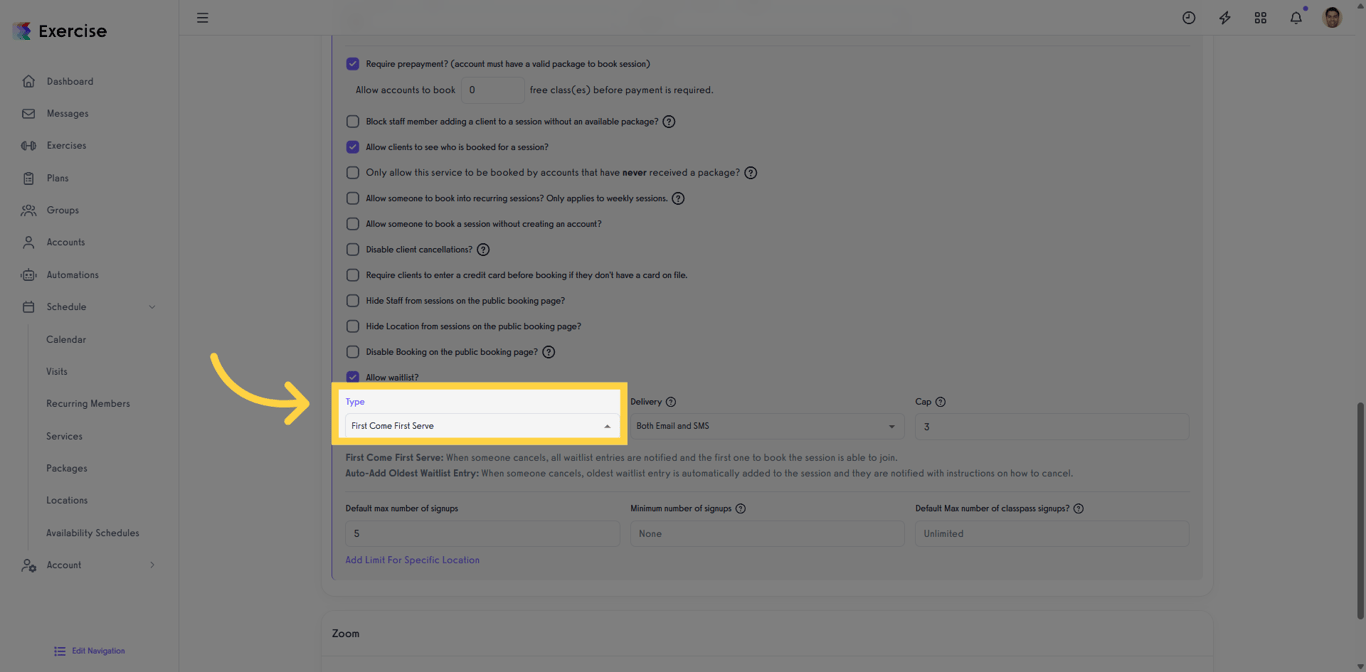Enable Disable client cancellations checkbox
This screenshot has width=1366, height=672.
click(x=352, y=249)
